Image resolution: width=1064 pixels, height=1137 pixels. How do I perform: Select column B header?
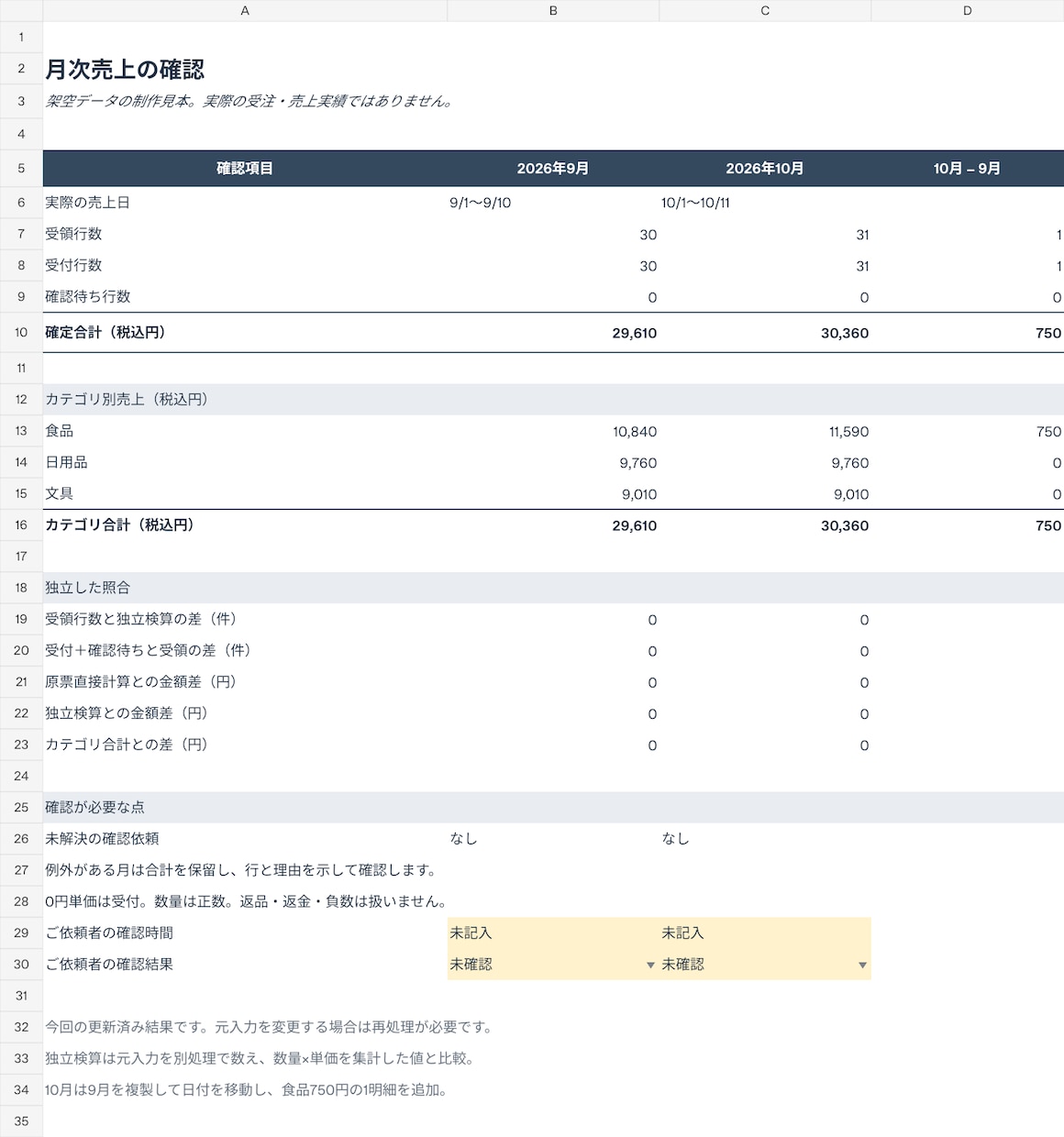(553, 10)
